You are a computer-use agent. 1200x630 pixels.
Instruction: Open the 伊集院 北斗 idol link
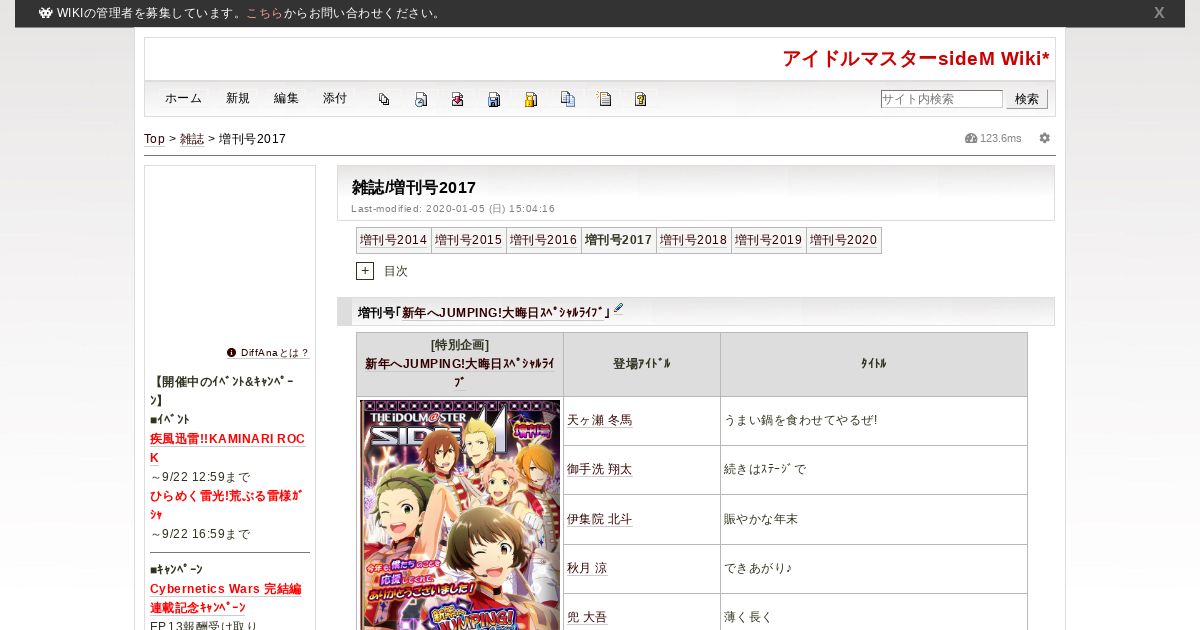[599, 519]
